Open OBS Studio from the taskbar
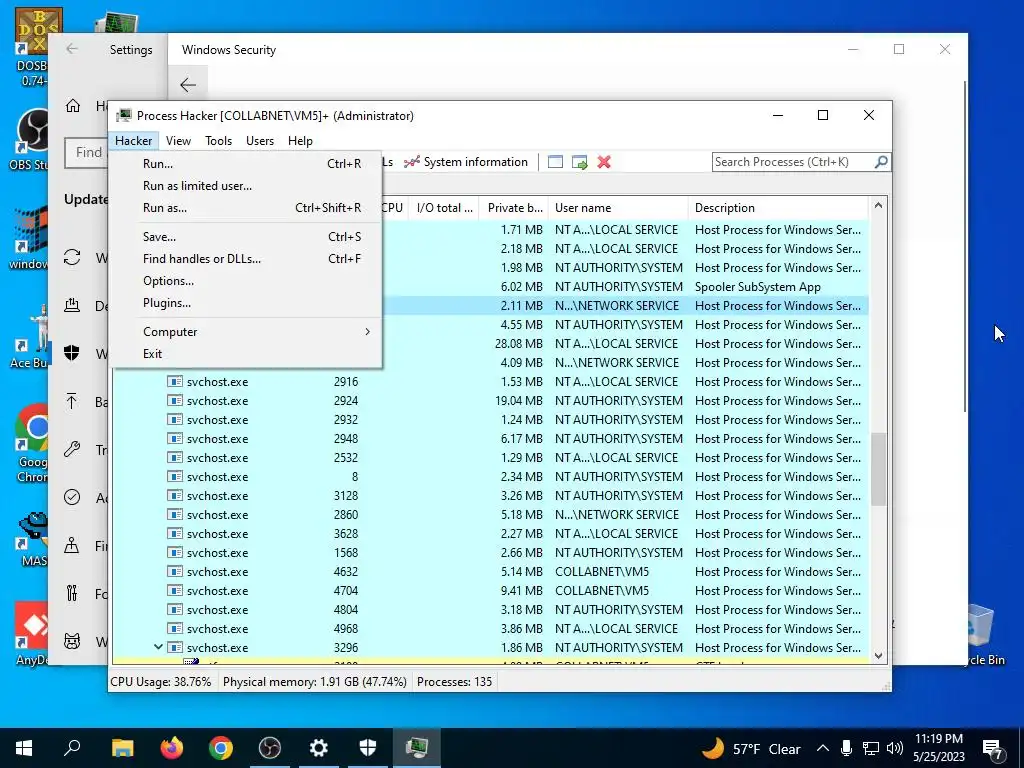Viewport: 1024px width, 768px height. point(270,748)
